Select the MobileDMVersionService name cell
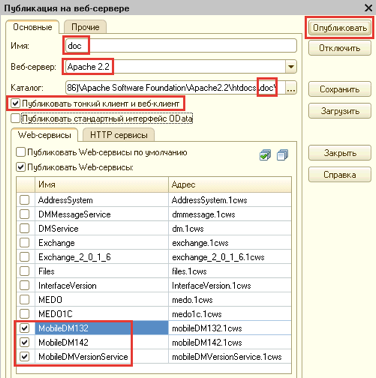376x378 pixels. (102, 357)
